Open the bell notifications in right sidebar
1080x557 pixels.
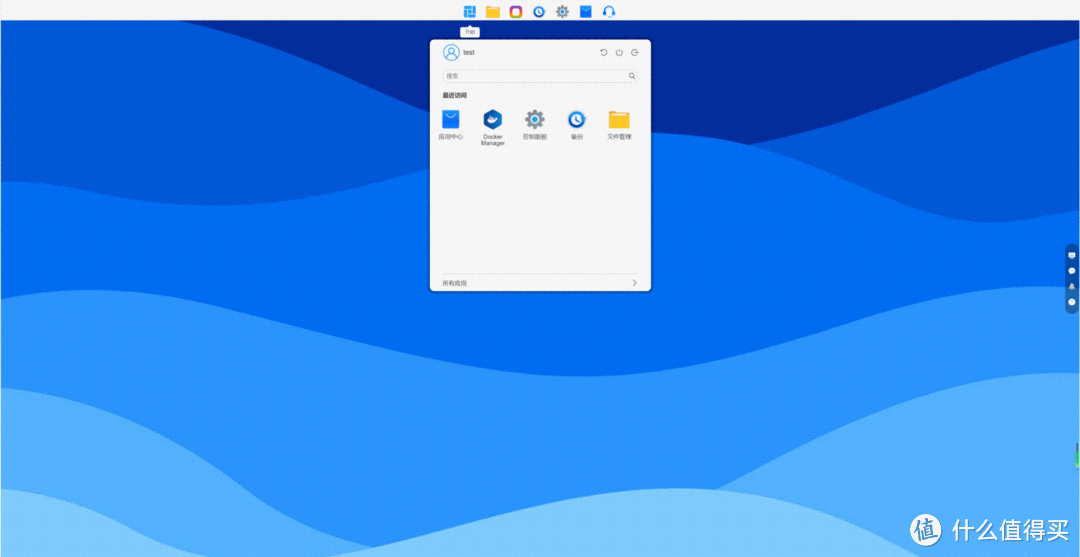click(x=1072, y=286)
